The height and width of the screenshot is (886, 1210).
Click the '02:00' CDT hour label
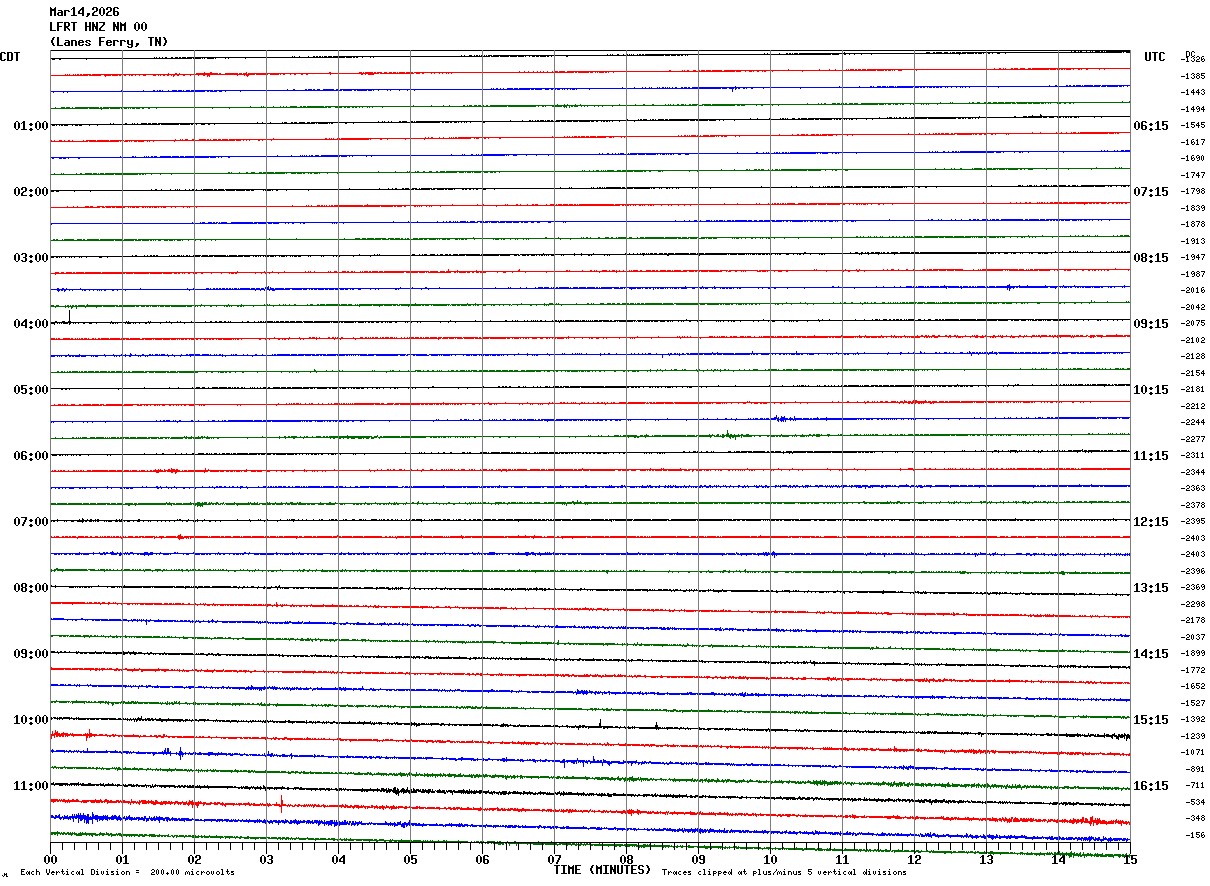pos(31,192)
